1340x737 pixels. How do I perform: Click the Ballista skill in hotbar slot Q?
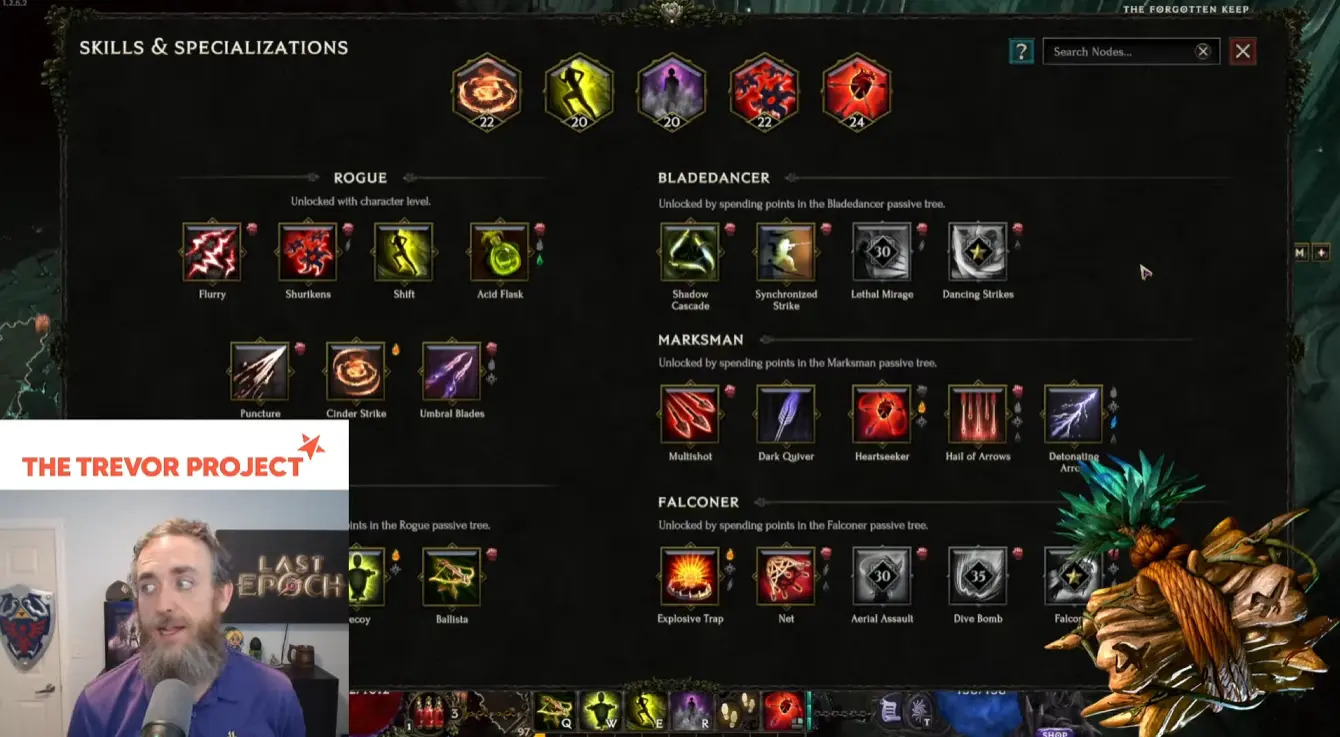[x=555, y=711]
